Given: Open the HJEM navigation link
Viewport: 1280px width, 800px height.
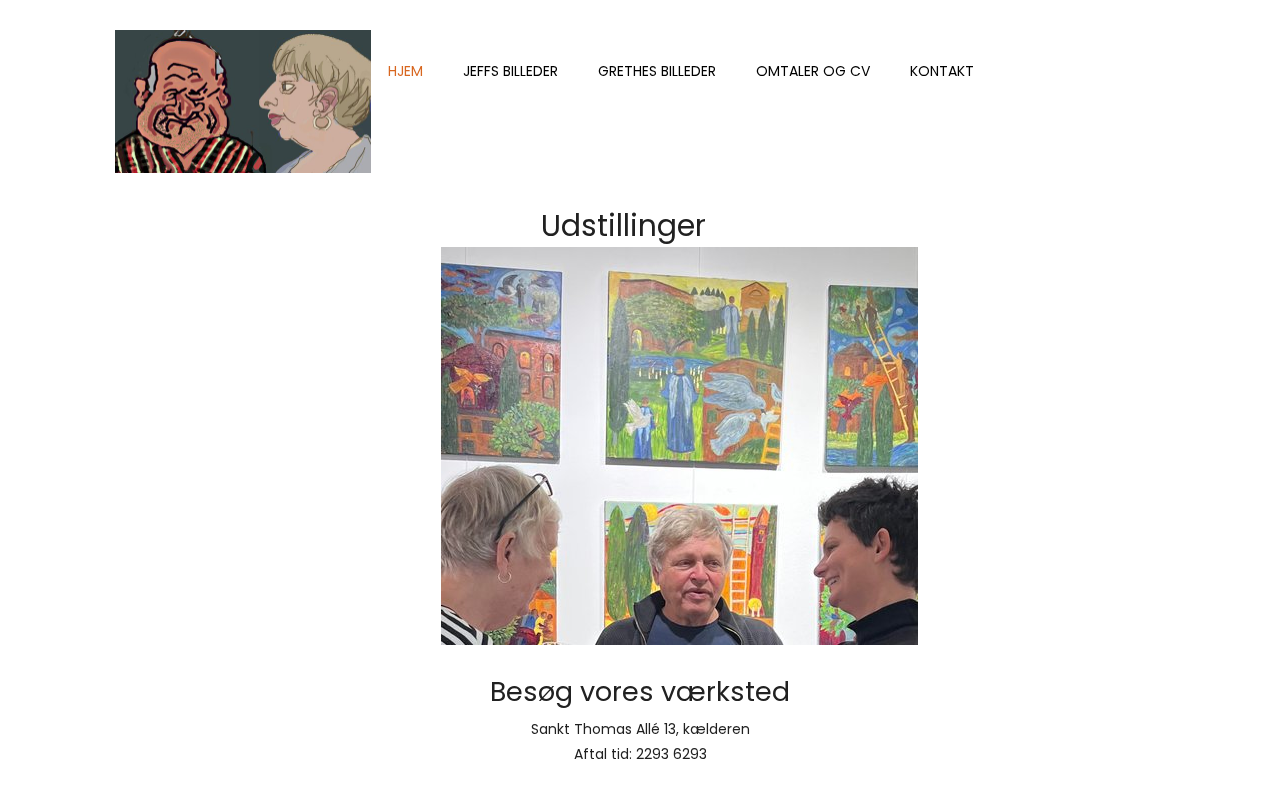Looking at the screenshot, I should pos(405,71).
